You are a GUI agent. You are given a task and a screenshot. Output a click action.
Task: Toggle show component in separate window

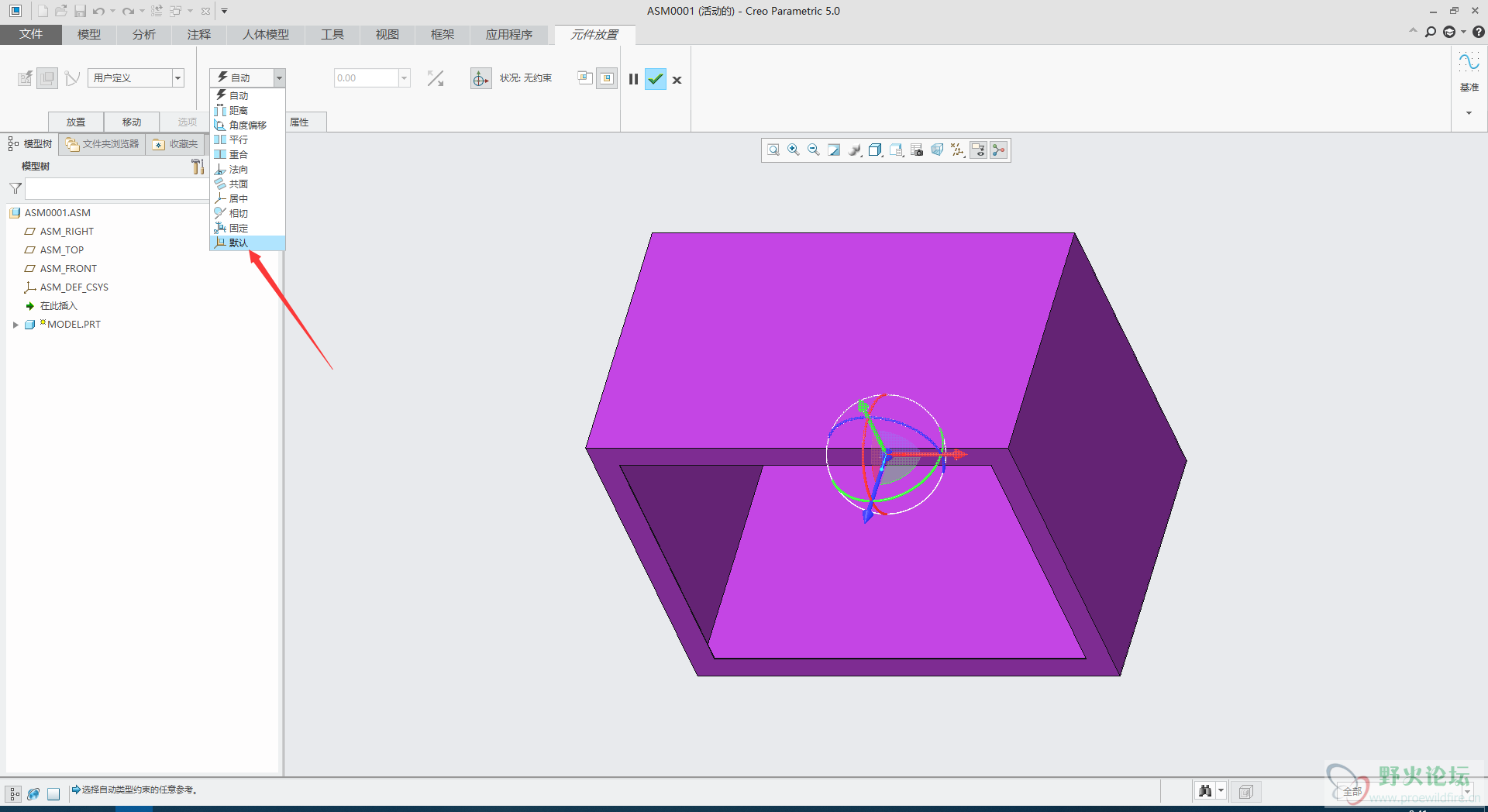pos(585,78)
